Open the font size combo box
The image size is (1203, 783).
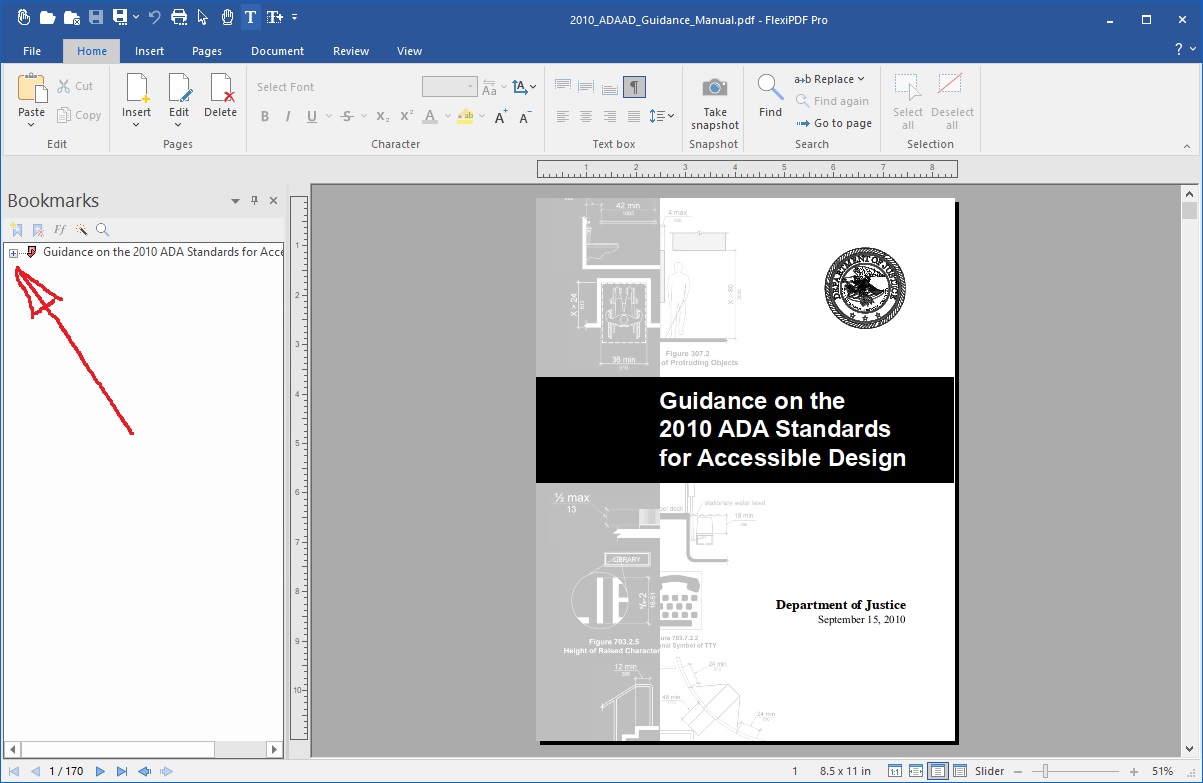pyautogui.click(x=449, y=87)
